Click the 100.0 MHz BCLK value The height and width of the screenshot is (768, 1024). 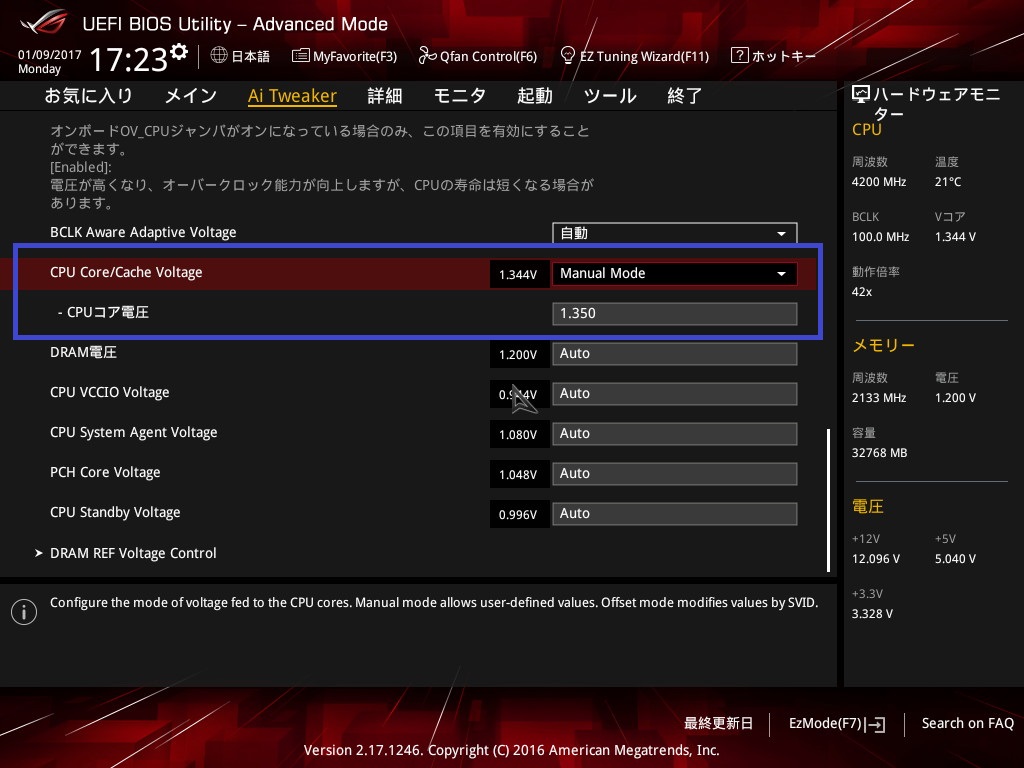[880, 237]
